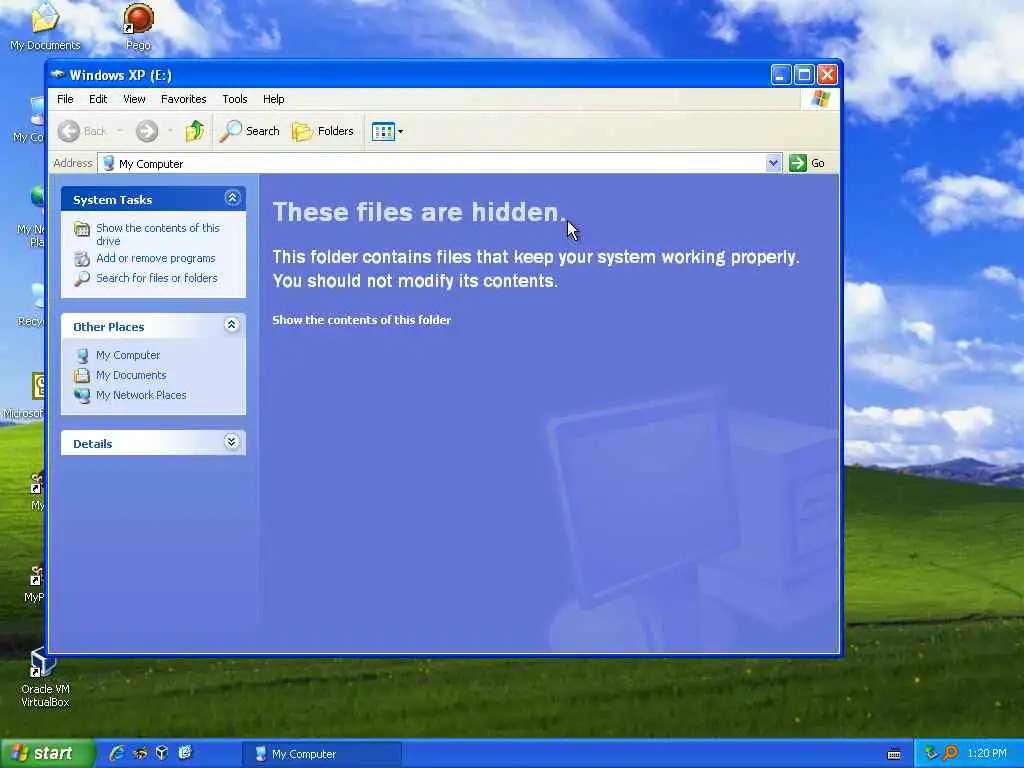Go up one folder level

coord(195,131)
